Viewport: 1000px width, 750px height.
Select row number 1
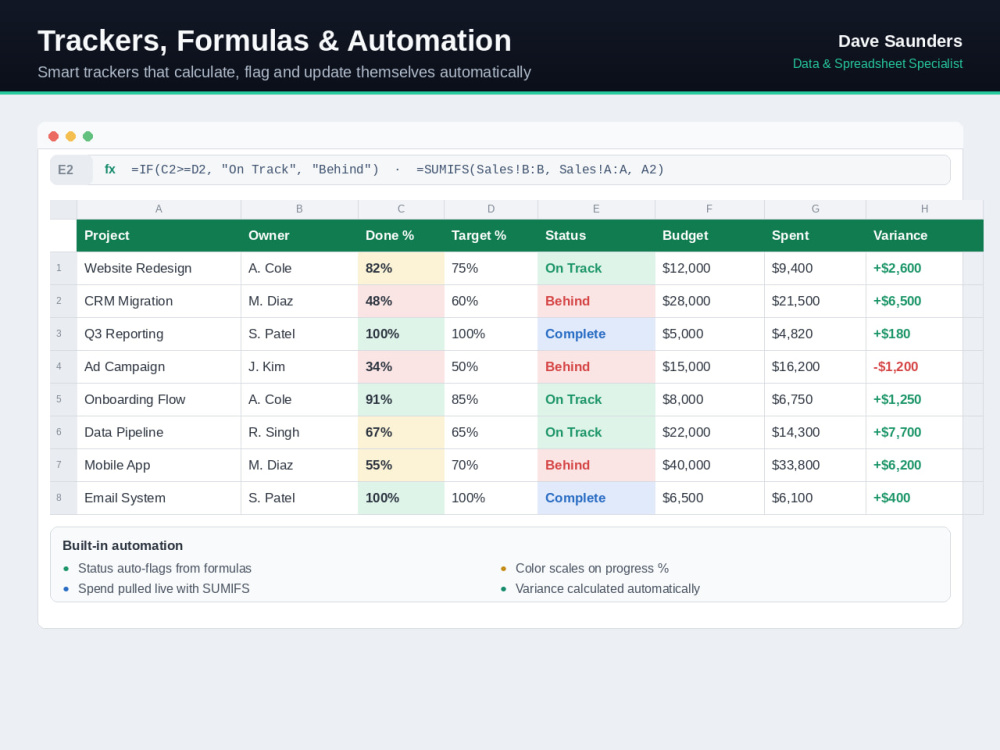63,268
